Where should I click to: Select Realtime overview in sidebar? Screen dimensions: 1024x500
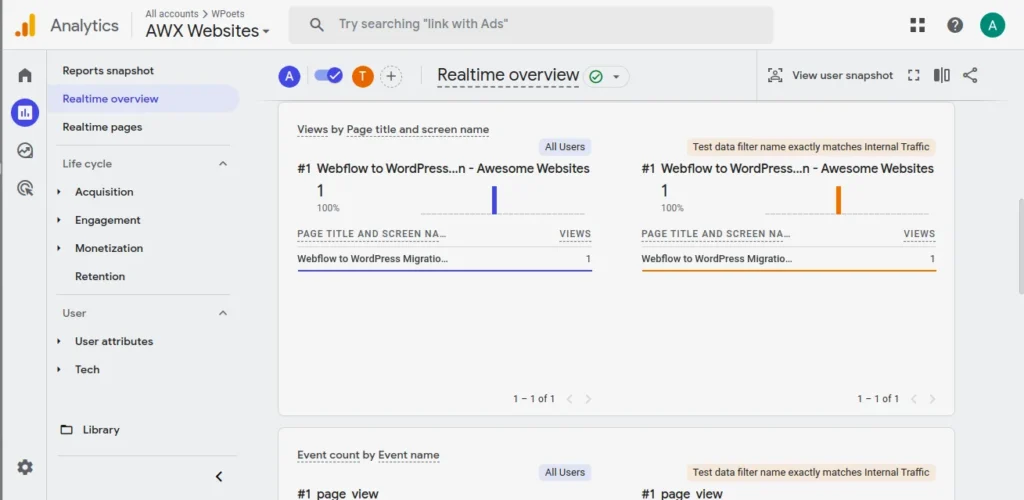click(143, 99)
